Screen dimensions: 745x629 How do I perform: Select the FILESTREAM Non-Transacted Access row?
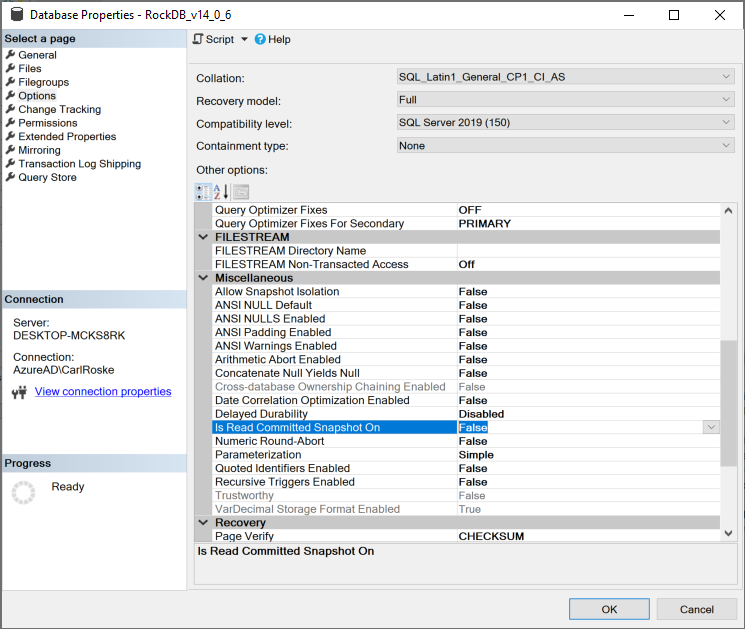(x=466, y=264)
